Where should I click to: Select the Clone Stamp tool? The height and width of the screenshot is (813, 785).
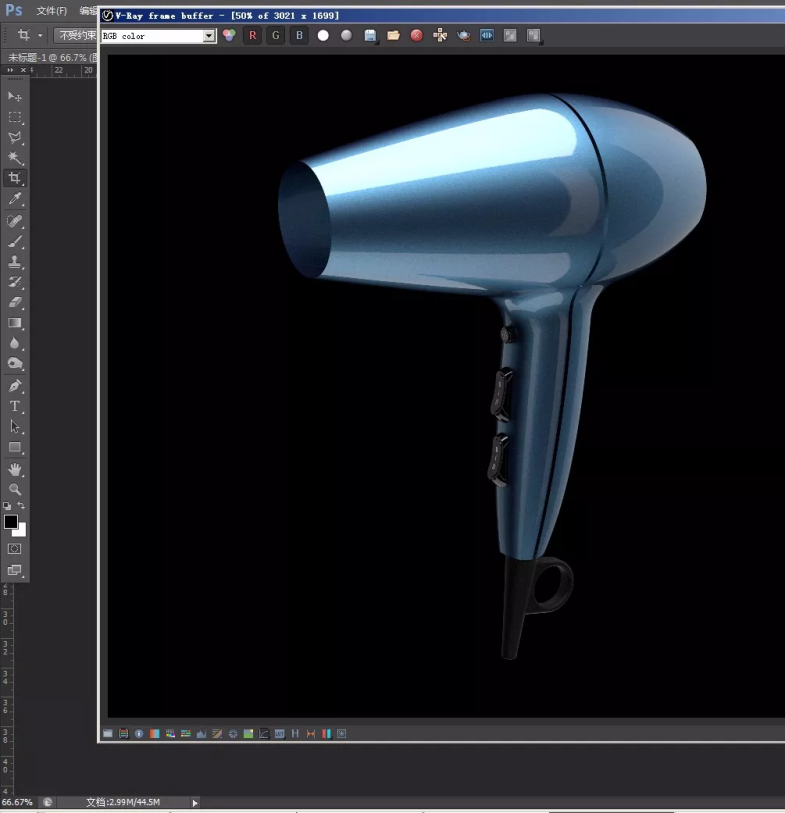15,262
